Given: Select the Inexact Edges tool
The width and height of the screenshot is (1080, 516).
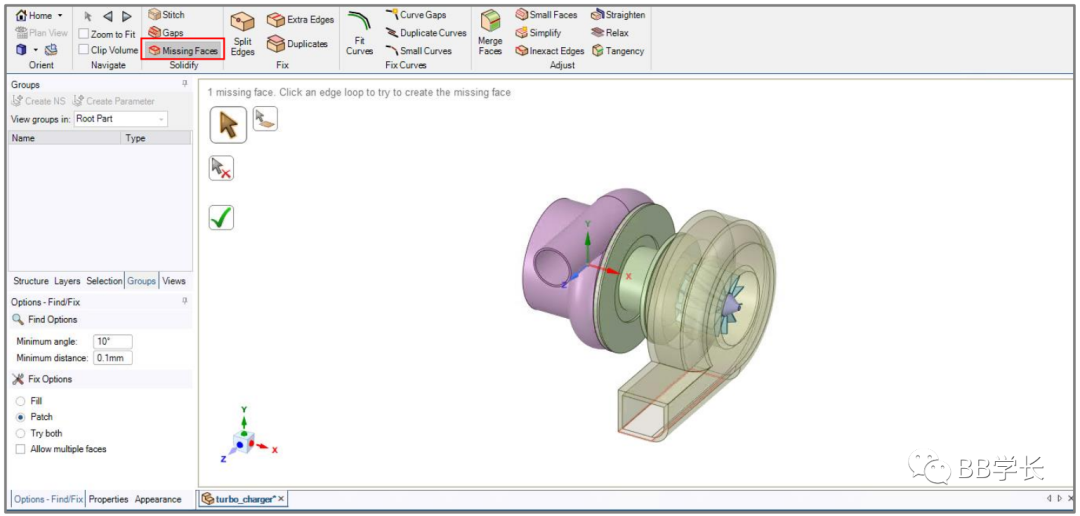Looking at the screenshot, I should (549, 50).
